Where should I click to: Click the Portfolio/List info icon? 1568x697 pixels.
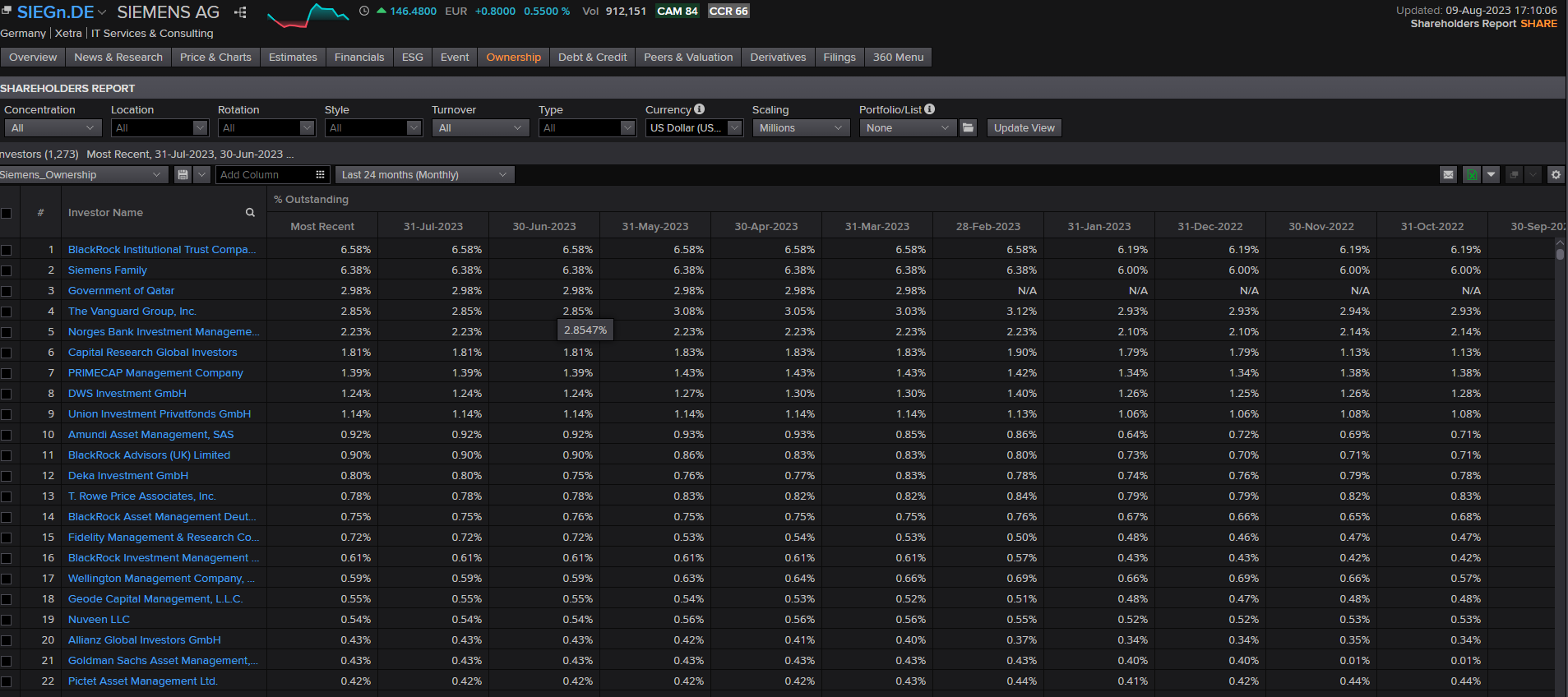coord(930,108)
